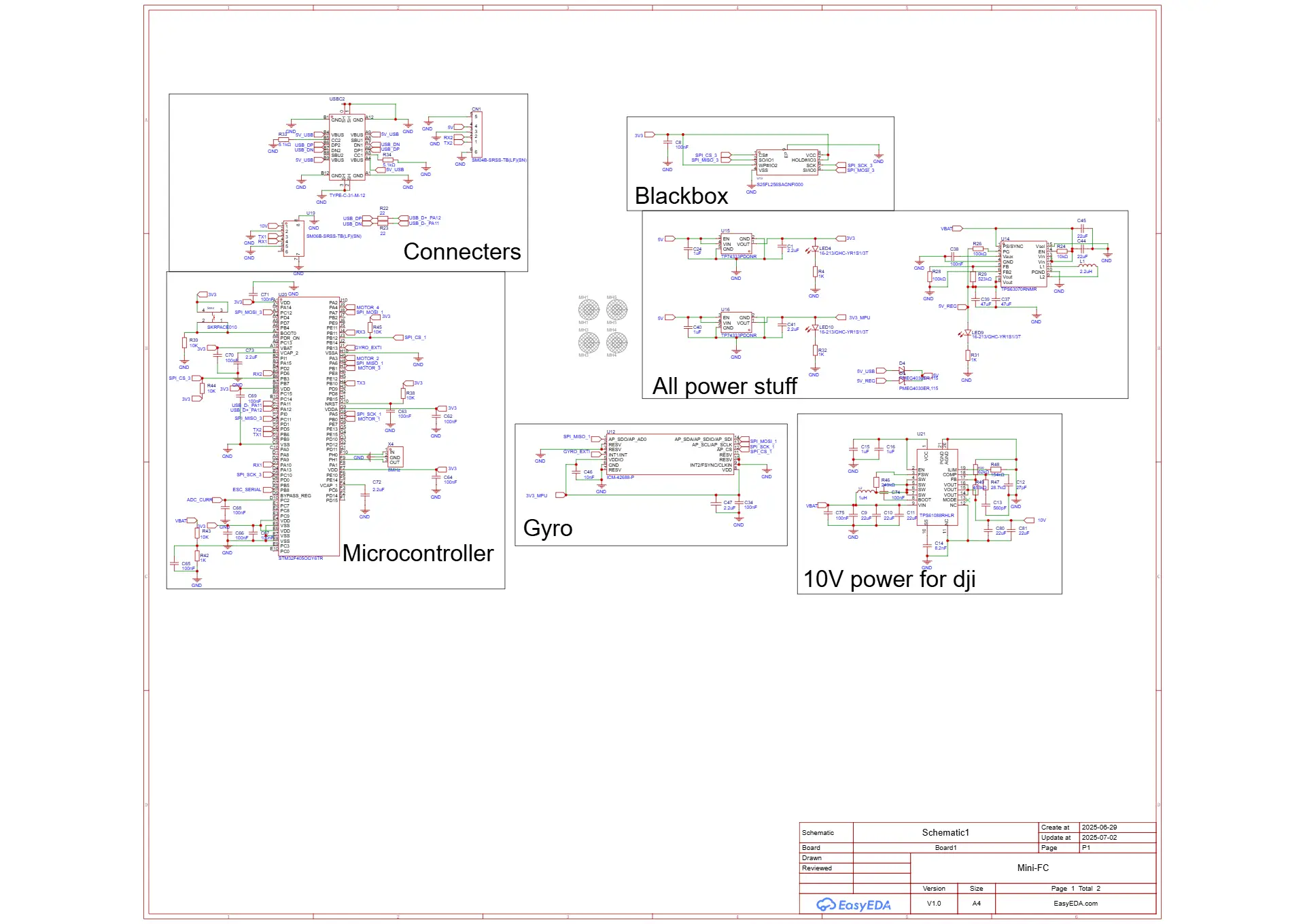Click the U19 designator label
Image resolution: width=1305 pixels, height=924 pixels.
[311, 213]
